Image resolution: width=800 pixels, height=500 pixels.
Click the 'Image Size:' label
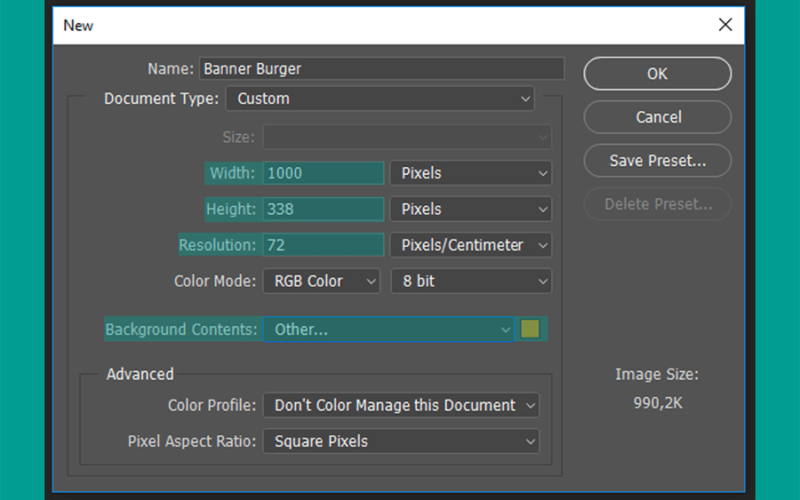click(x=657, y=374)
